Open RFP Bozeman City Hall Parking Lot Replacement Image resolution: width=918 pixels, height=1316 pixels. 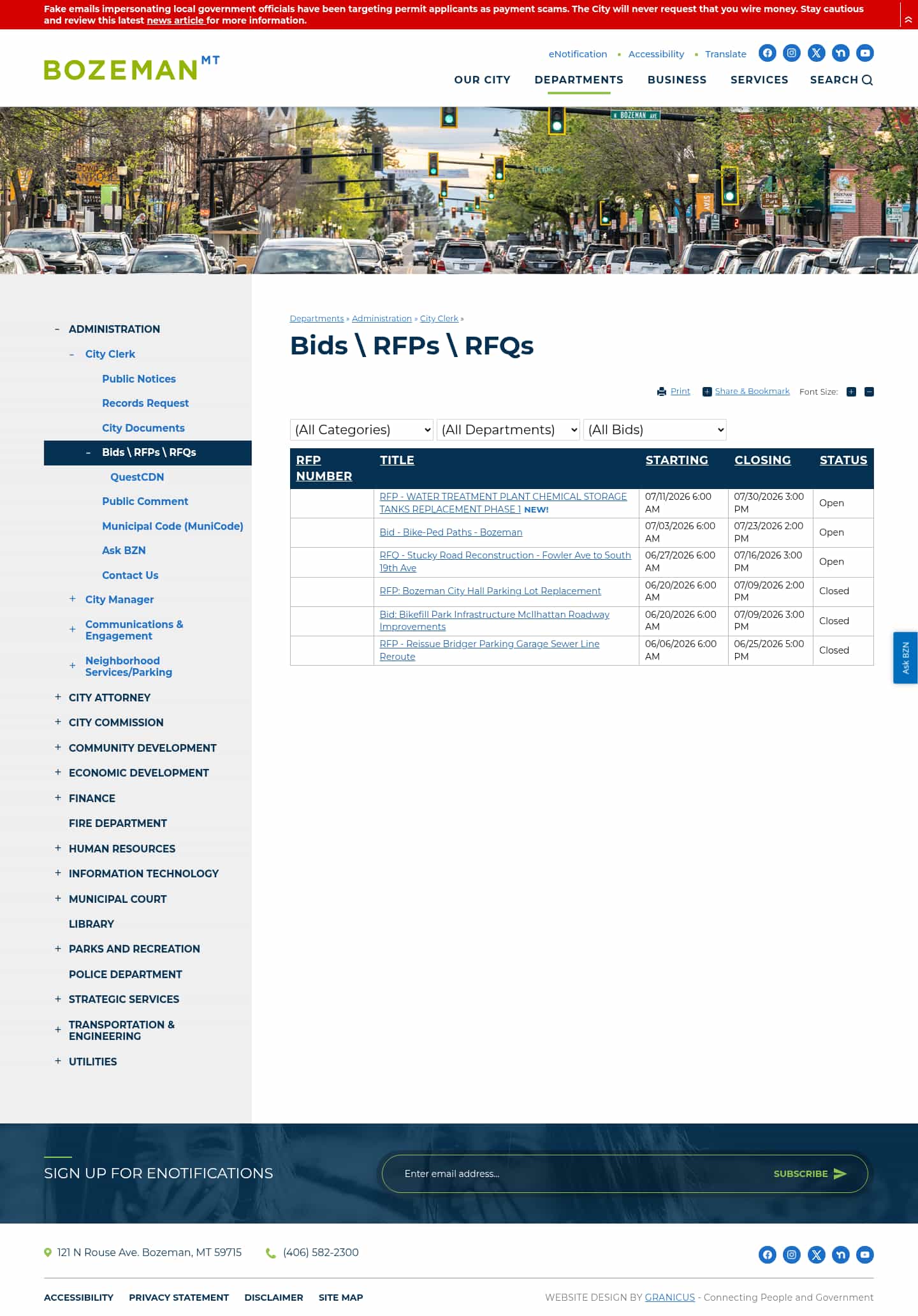(490, 591)
